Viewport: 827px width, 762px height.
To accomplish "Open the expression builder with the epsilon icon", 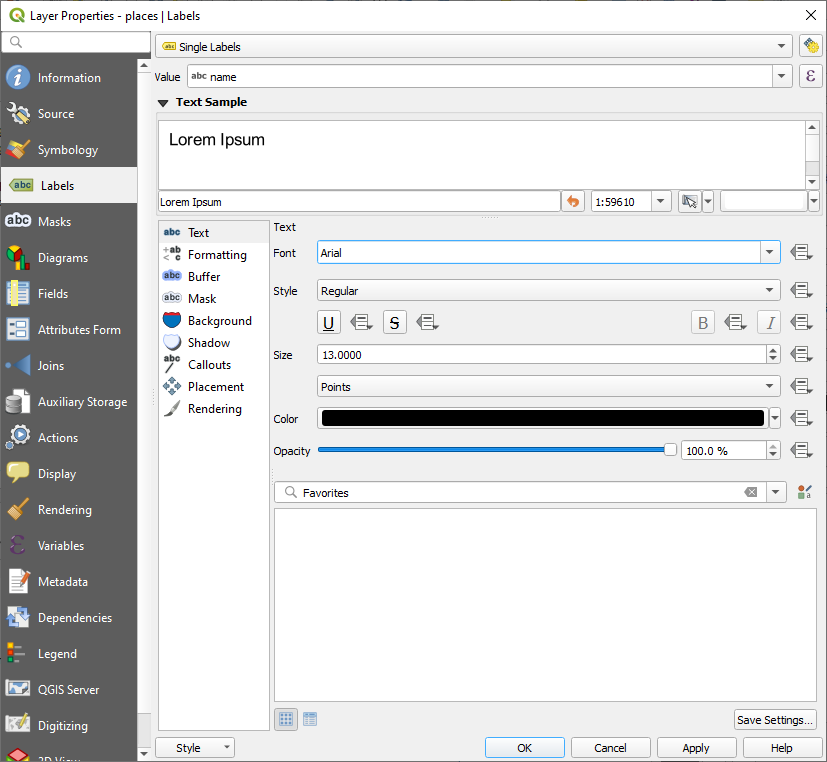I will 811,76.
